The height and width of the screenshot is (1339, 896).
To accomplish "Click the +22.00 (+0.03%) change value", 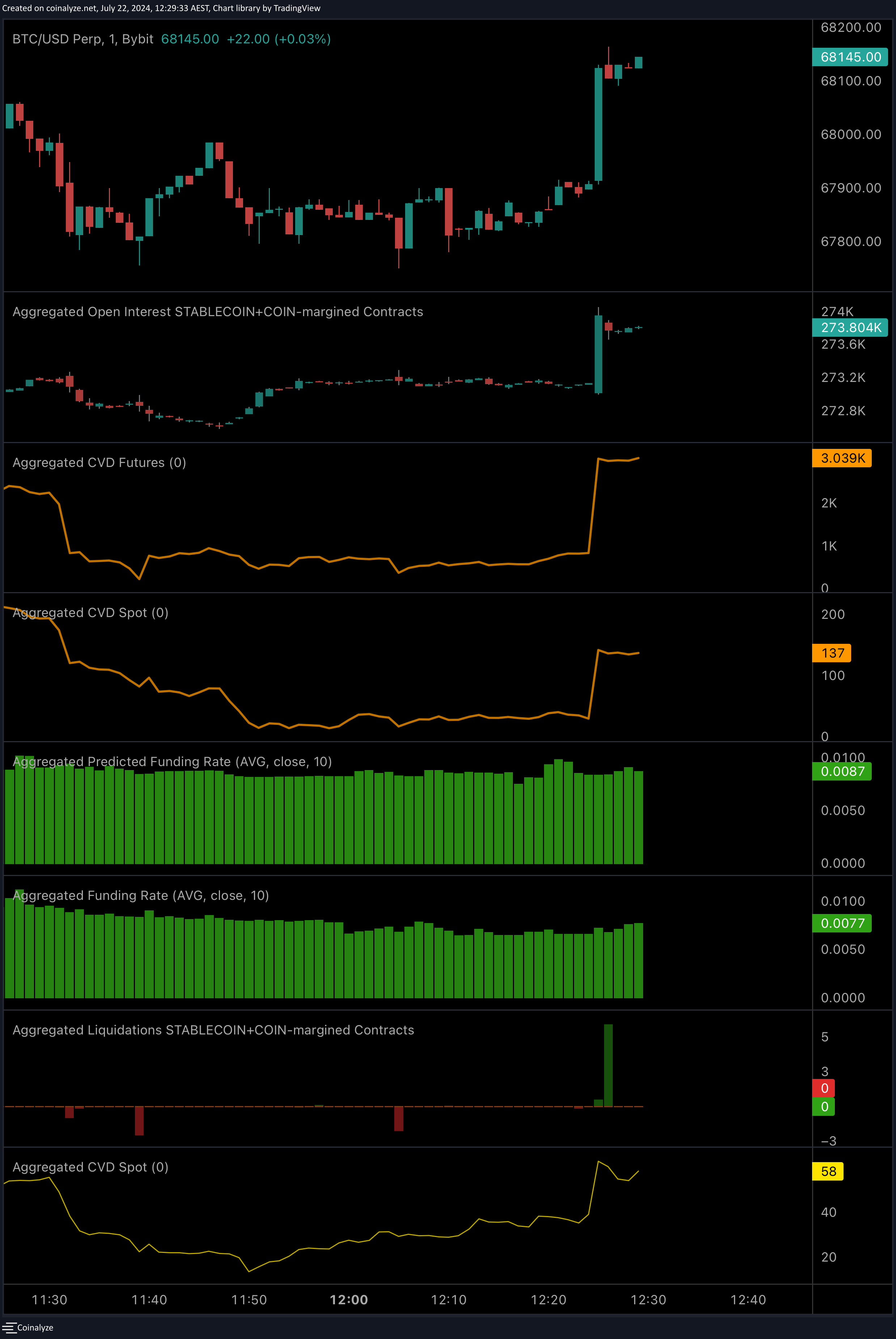I will click(279, 39).
